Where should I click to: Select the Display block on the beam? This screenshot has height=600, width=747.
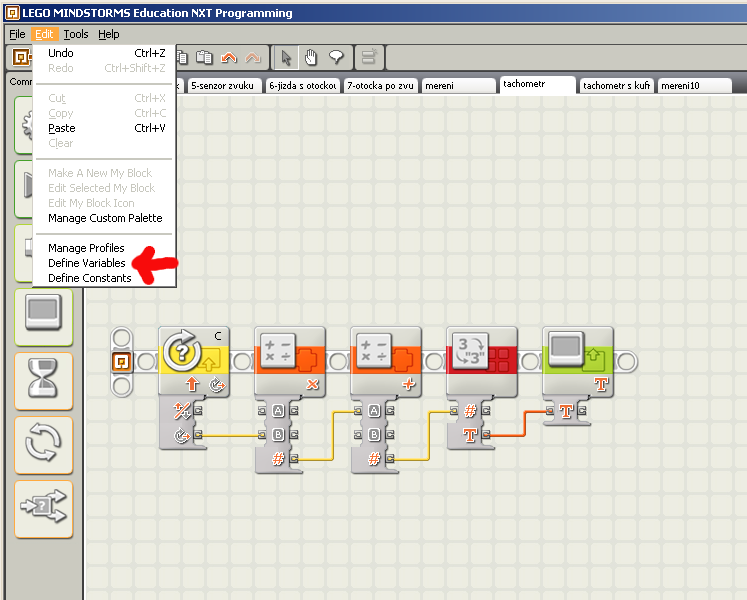(578, 362)
